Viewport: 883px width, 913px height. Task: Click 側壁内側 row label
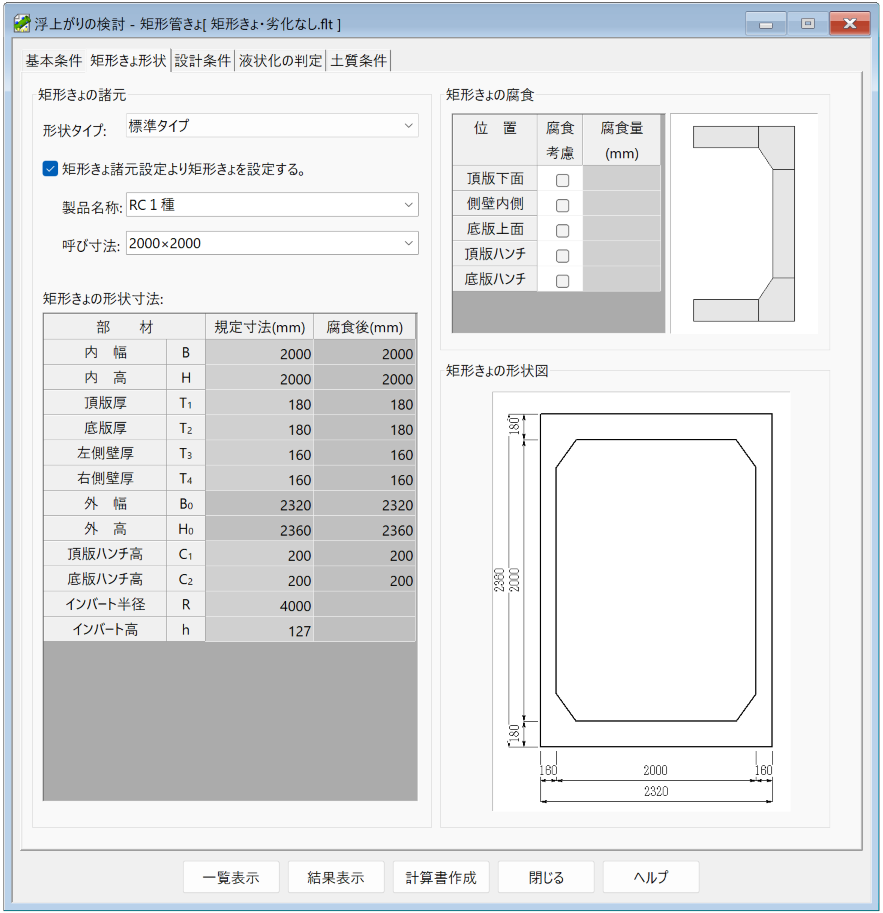click(495, 204)
